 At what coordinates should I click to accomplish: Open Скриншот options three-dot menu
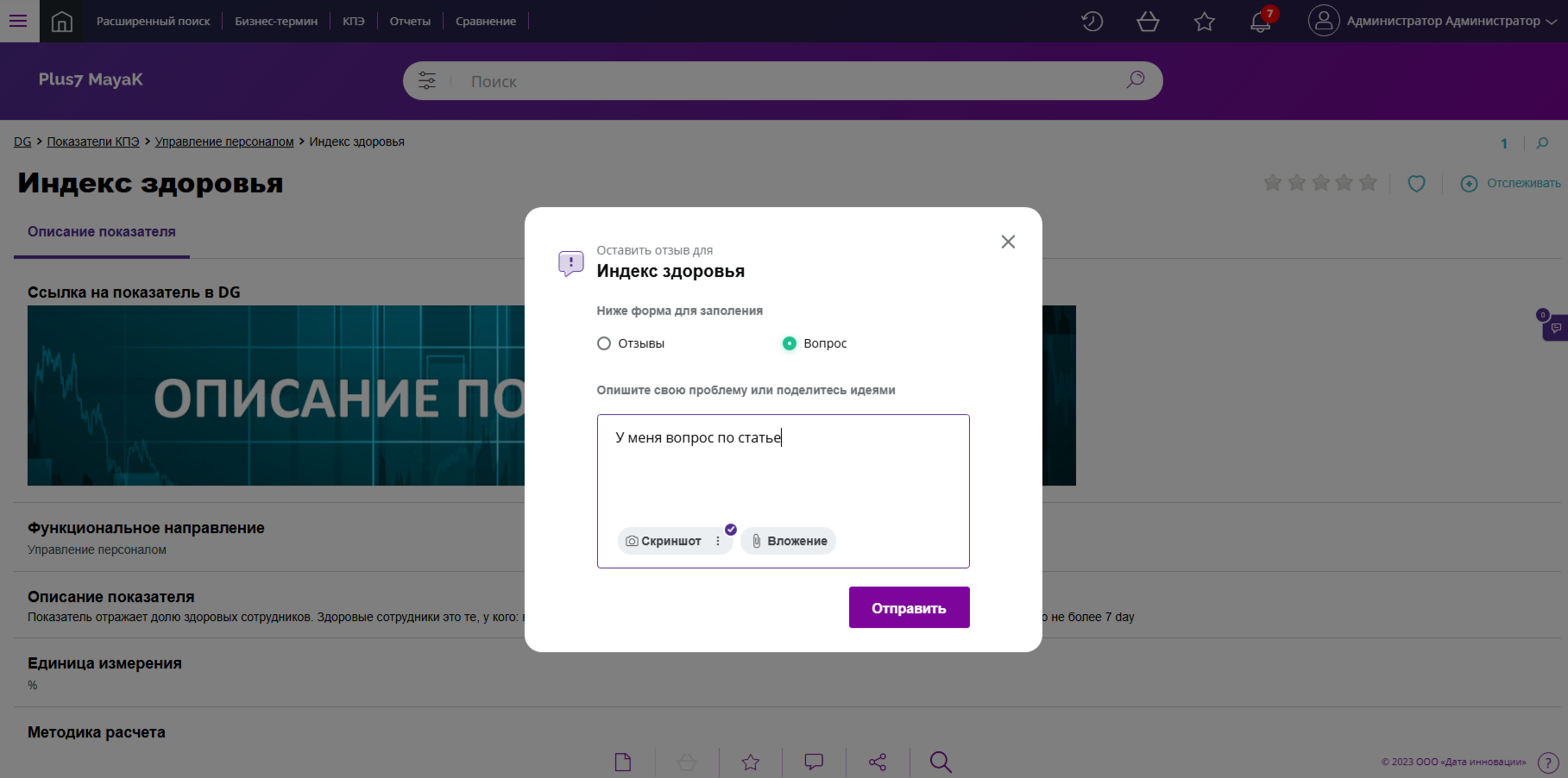click(718, 541)
